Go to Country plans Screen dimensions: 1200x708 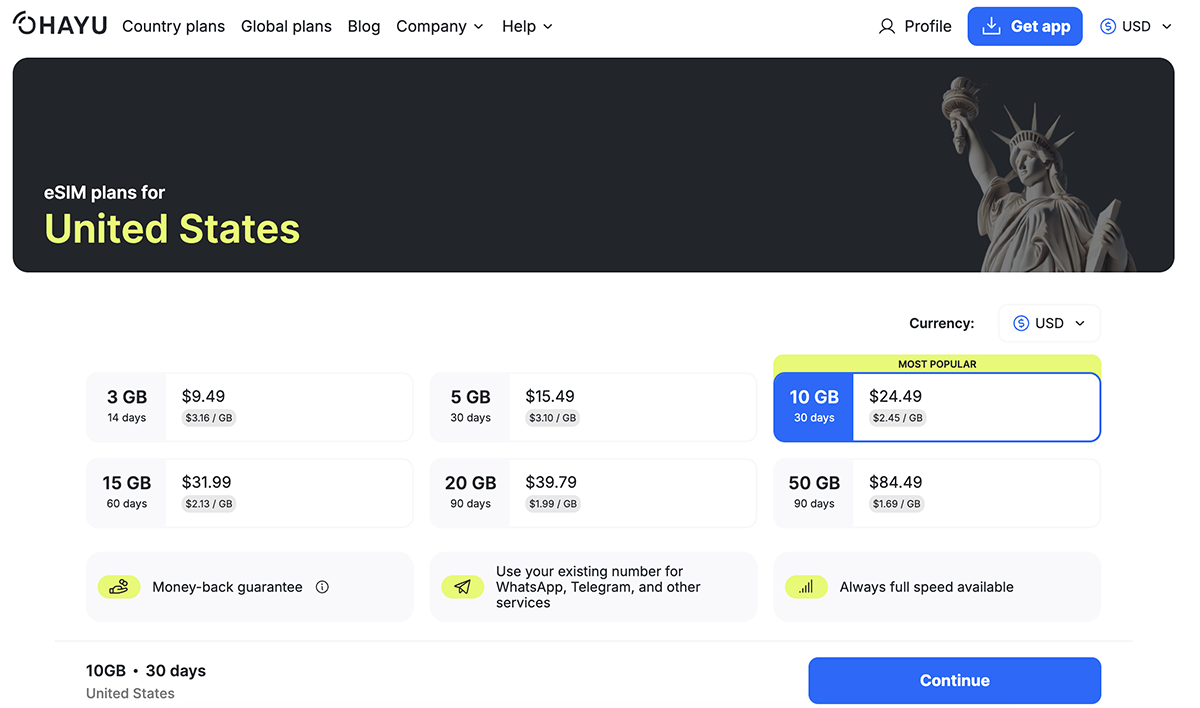(173, 27)
